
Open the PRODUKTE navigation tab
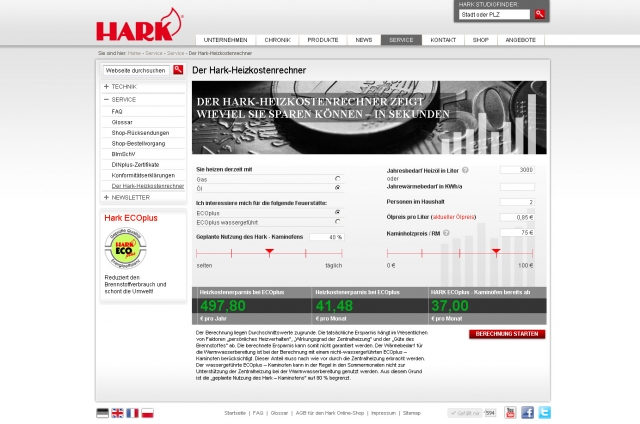pos(323,40)
